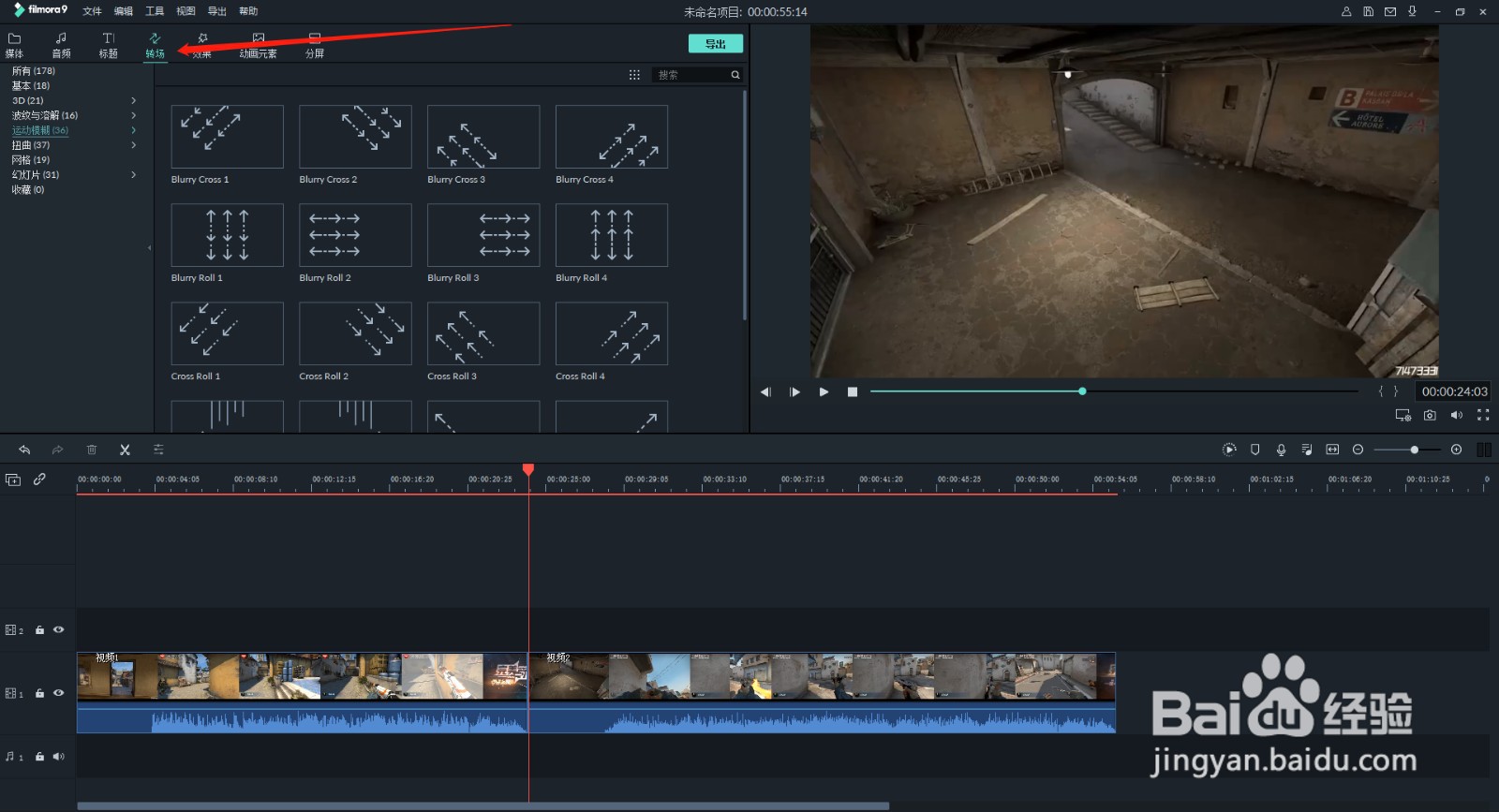
Task: Take a snapshot with the camera icon
Action: tap(1430, 415)
